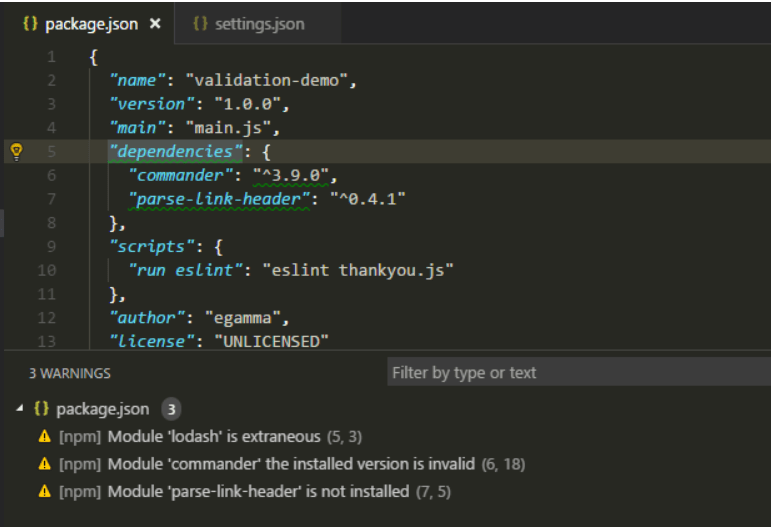Click the "run eslint" key on line 10
This screenshot has height=530, width=776.
(x=185, y=270)
